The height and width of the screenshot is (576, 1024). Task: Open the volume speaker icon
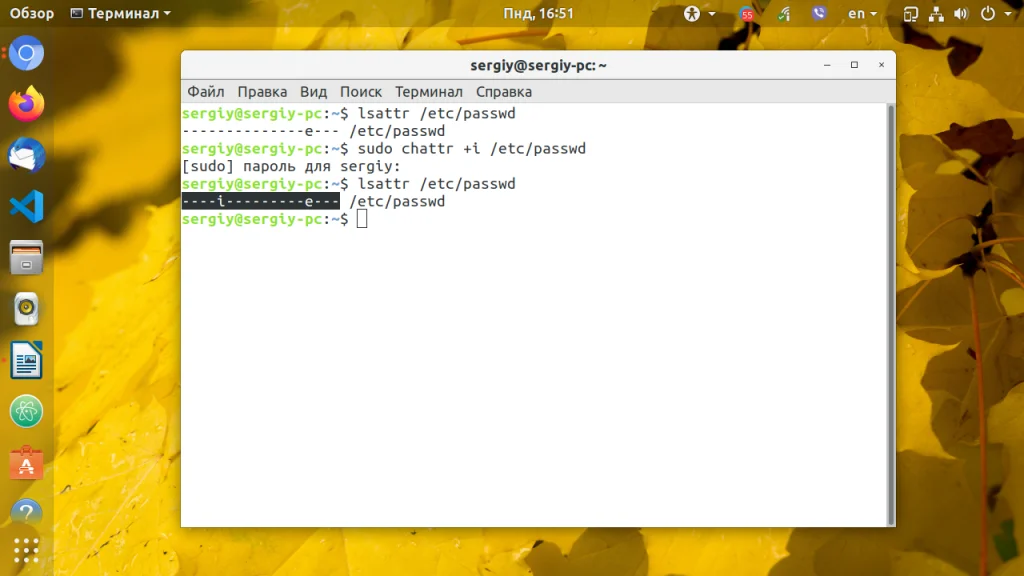coord(961,14)
